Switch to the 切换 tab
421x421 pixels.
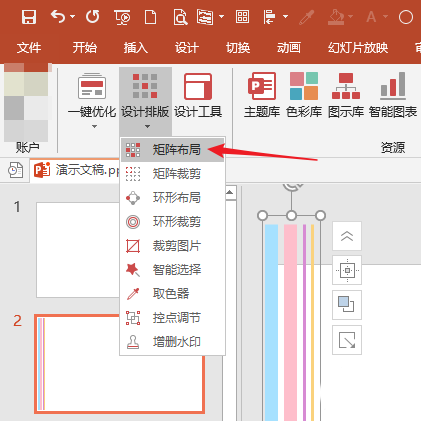(238, 48)
